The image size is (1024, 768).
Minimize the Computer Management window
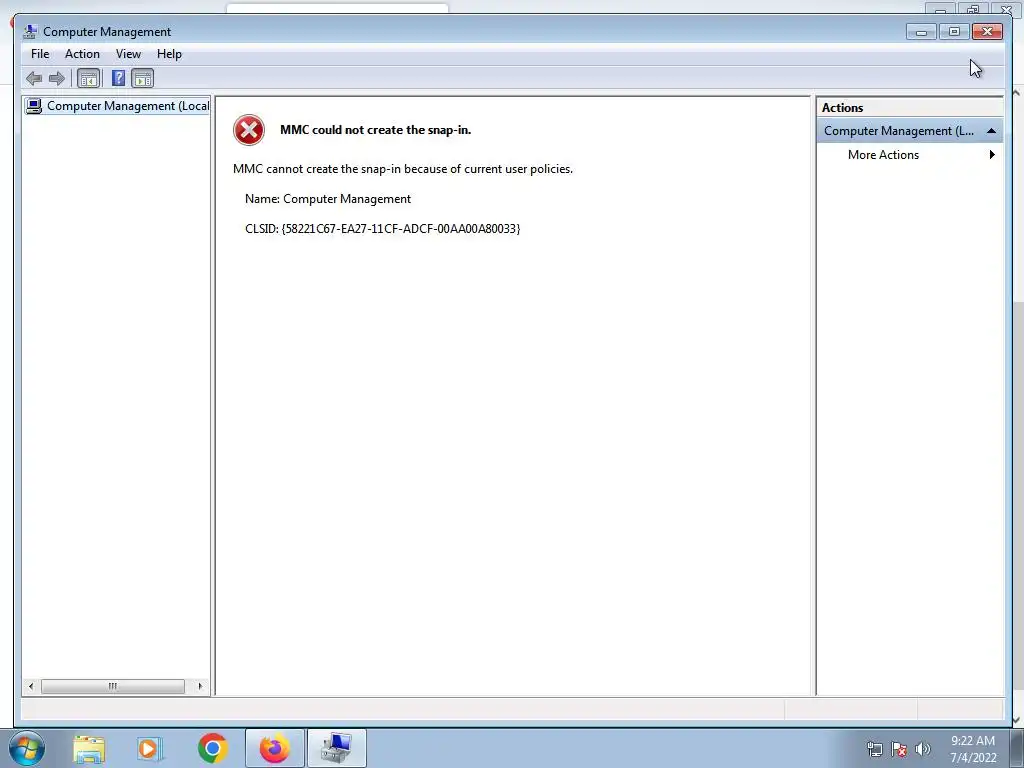coord(921,31)
